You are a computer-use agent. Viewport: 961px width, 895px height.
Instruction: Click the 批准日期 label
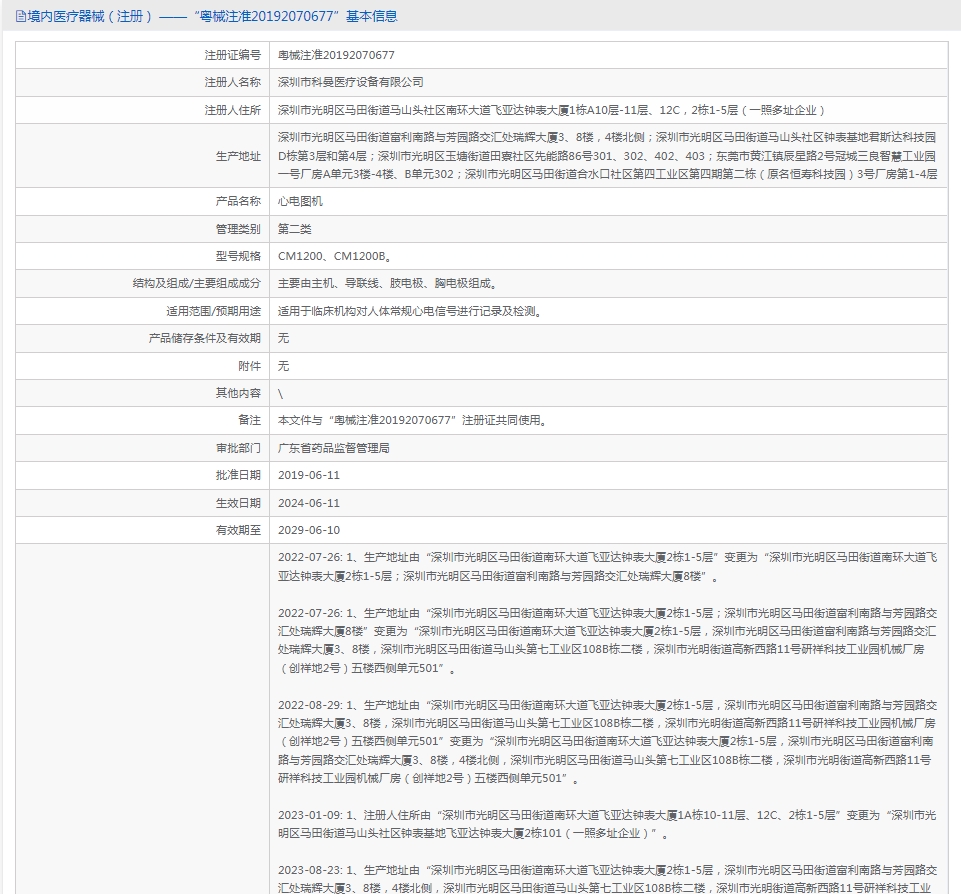coord(238,475)
